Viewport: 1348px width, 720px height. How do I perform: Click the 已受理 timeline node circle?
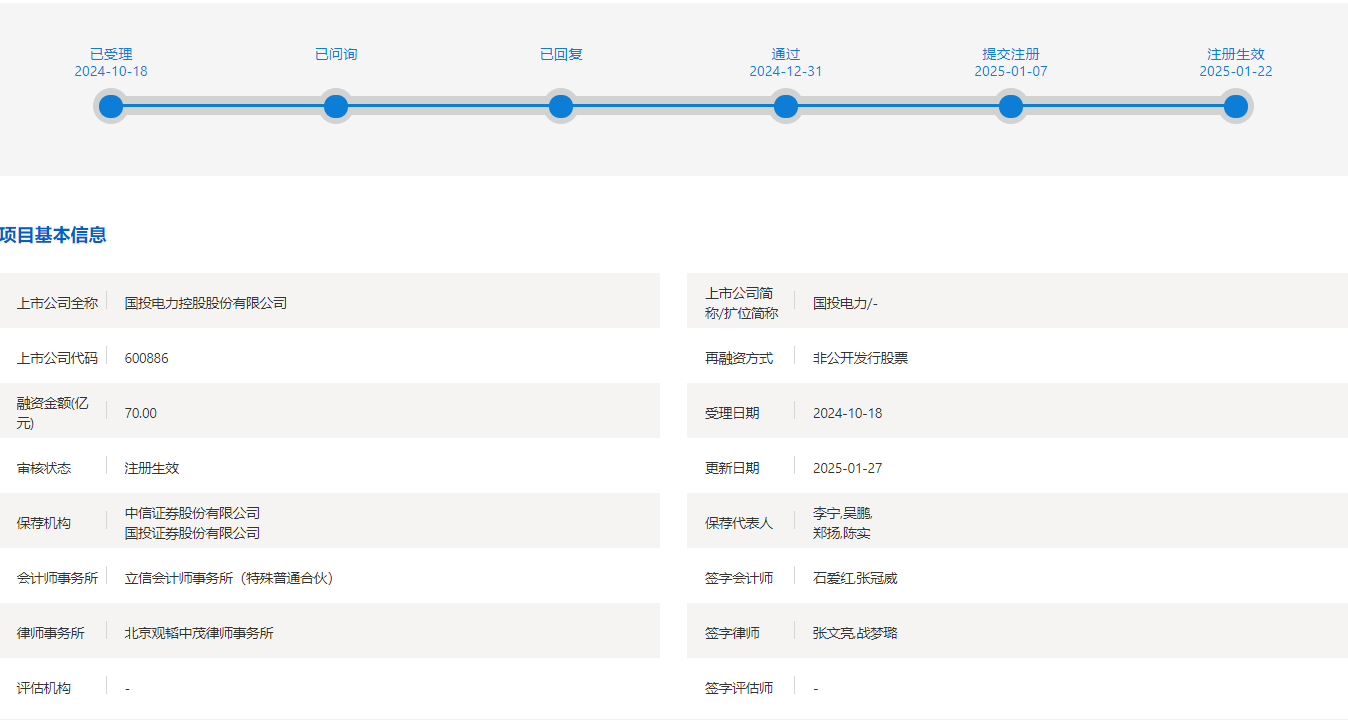tap(111, 106)
